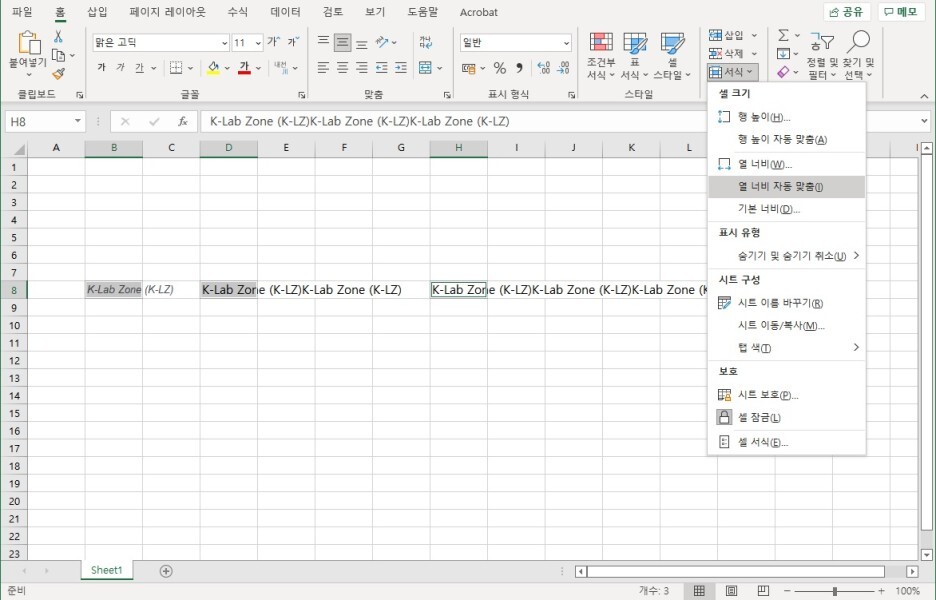Click the AutoSum sigma icon
936x600 pixels.
click(x=784, y=35)
